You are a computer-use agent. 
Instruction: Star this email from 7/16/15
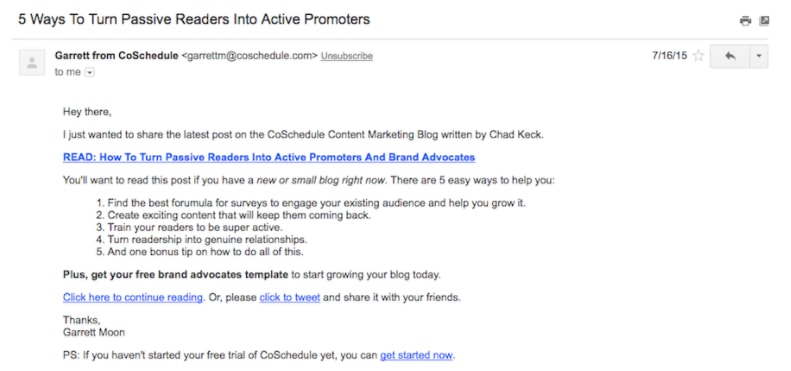698,56
